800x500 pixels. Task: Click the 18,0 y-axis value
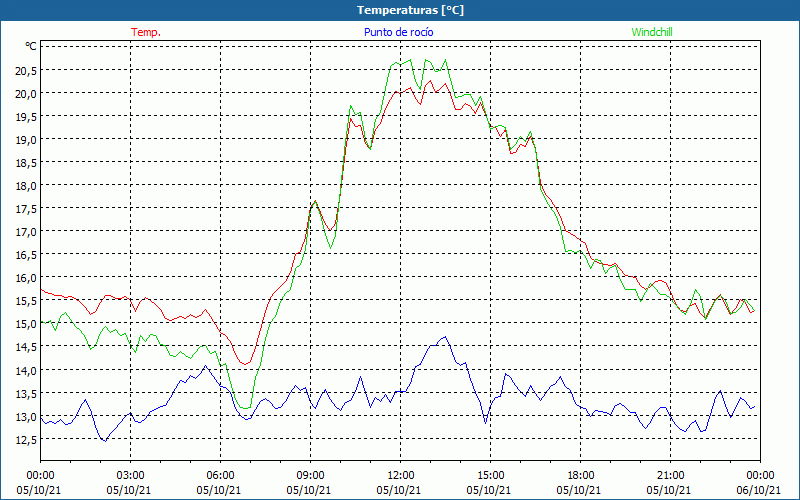point(26,186)
